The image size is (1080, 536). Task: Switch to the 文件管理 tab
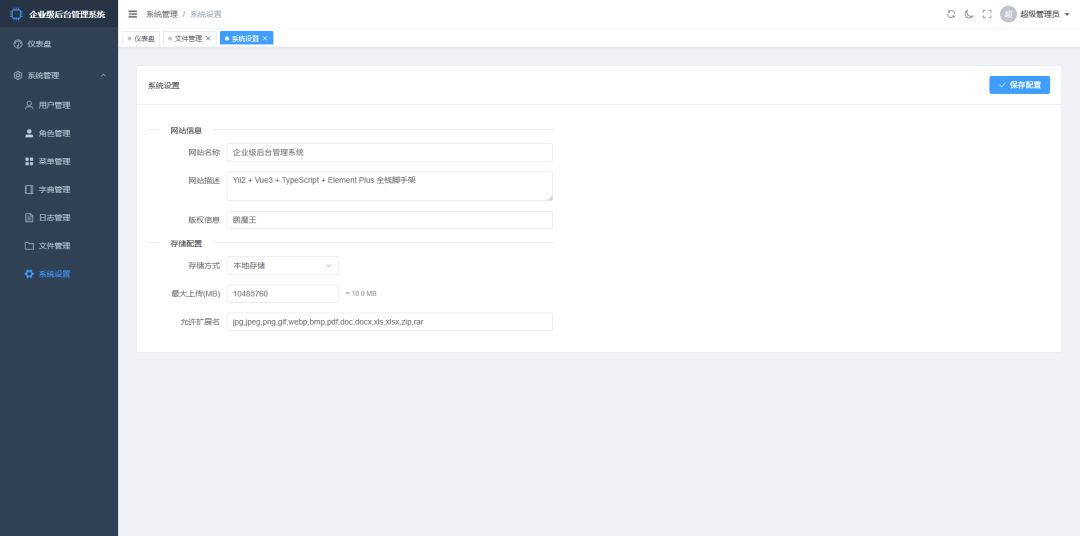coord(189,39)
